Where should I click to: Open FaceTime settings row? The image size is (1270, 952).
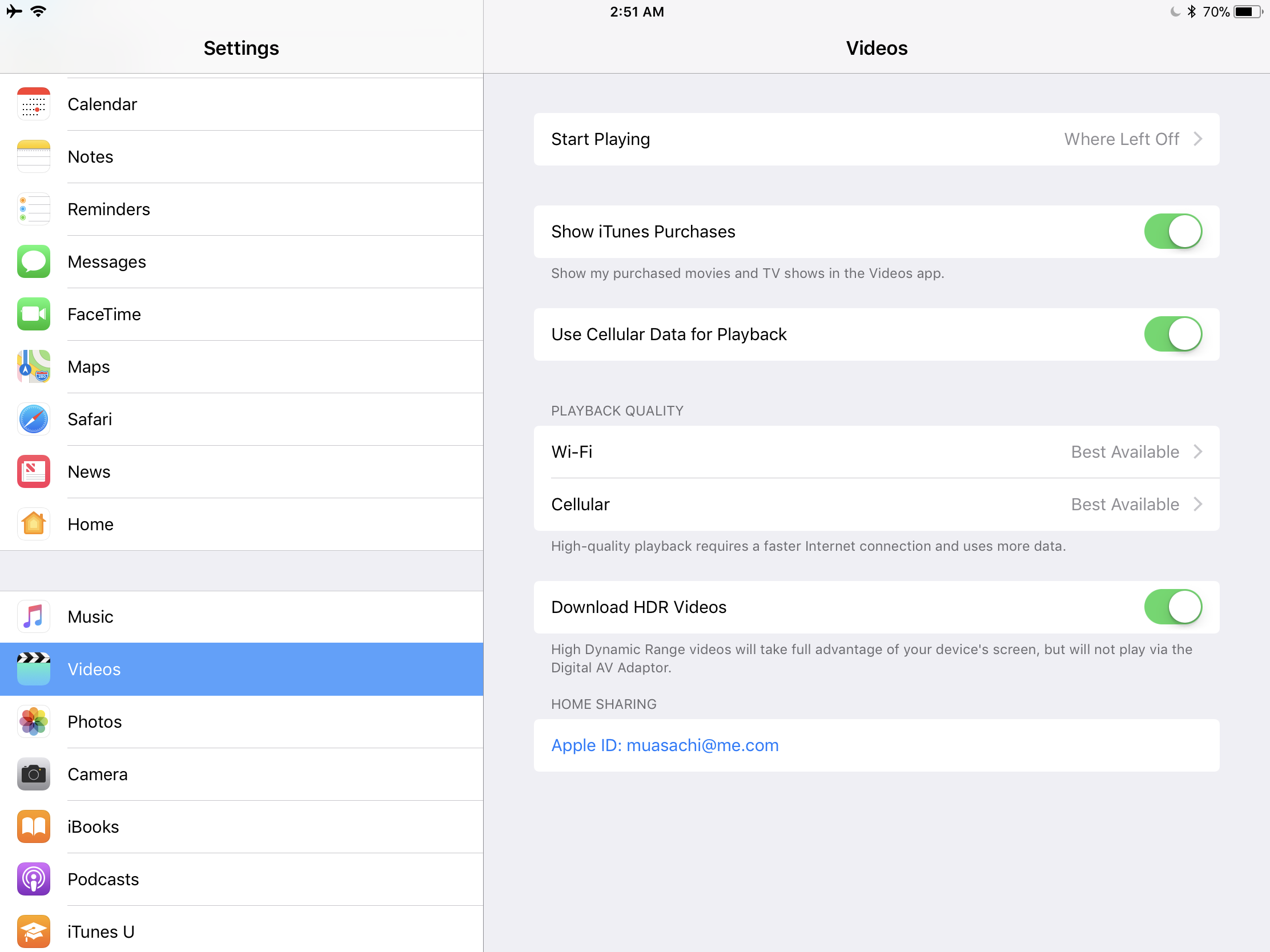click(x=241, y=314)
